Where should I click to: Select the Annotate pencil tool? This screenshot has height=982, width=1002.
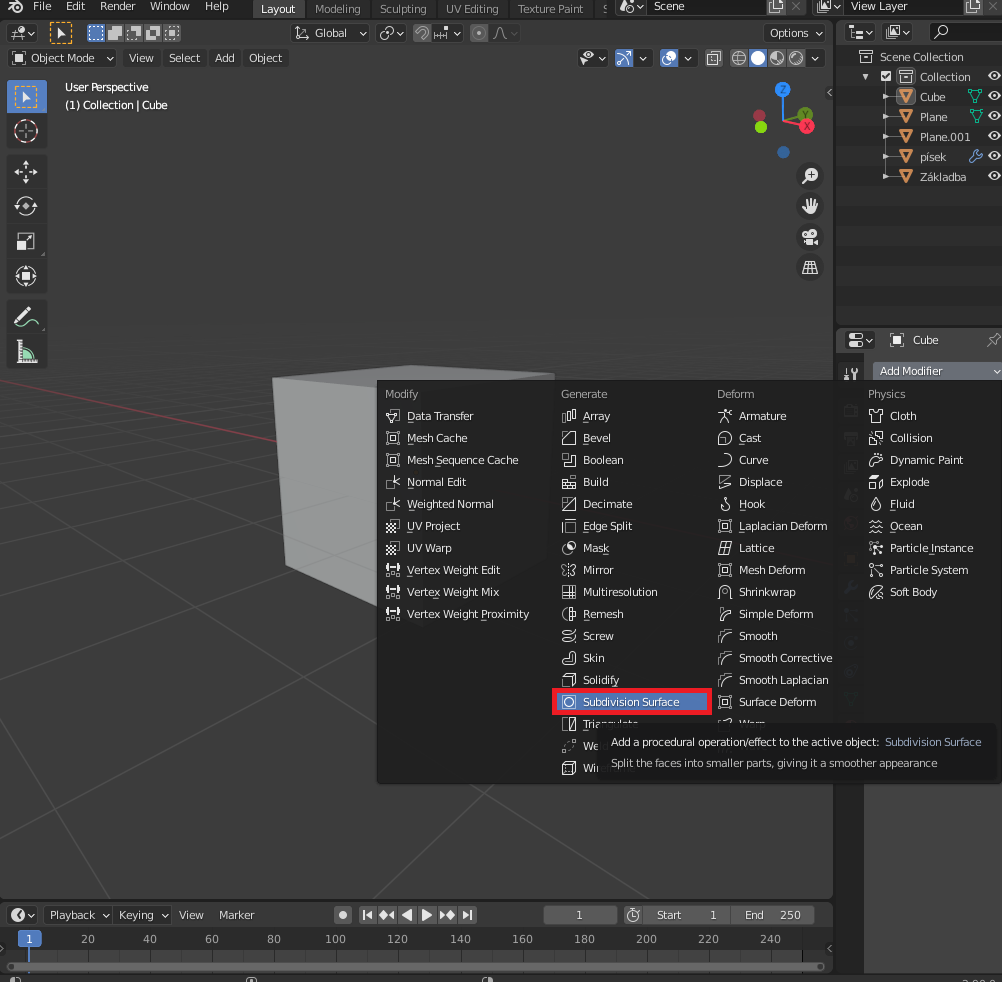tap(26, 317)
